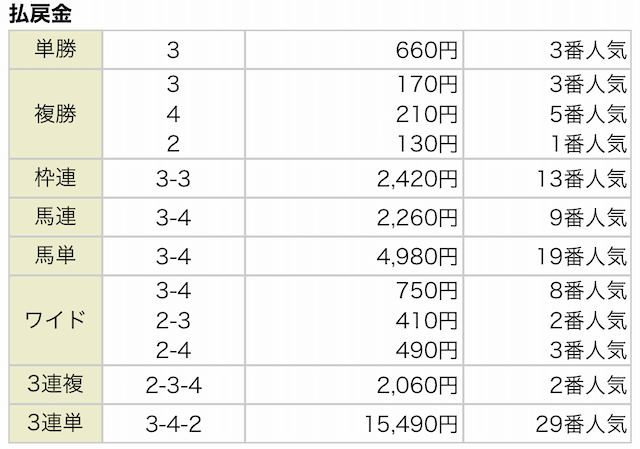Click the 2-4 combination in ワイド

point(174,351)
